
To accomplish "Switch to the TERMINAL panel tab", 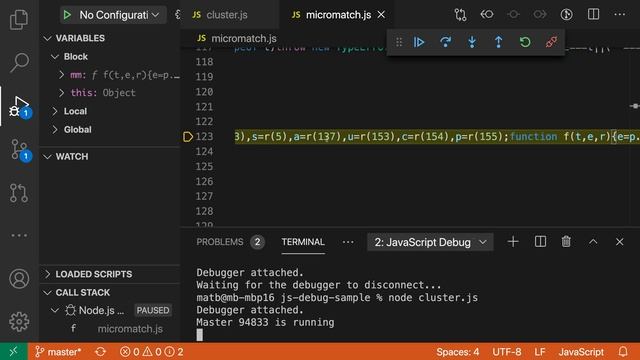I will (303, 242).
